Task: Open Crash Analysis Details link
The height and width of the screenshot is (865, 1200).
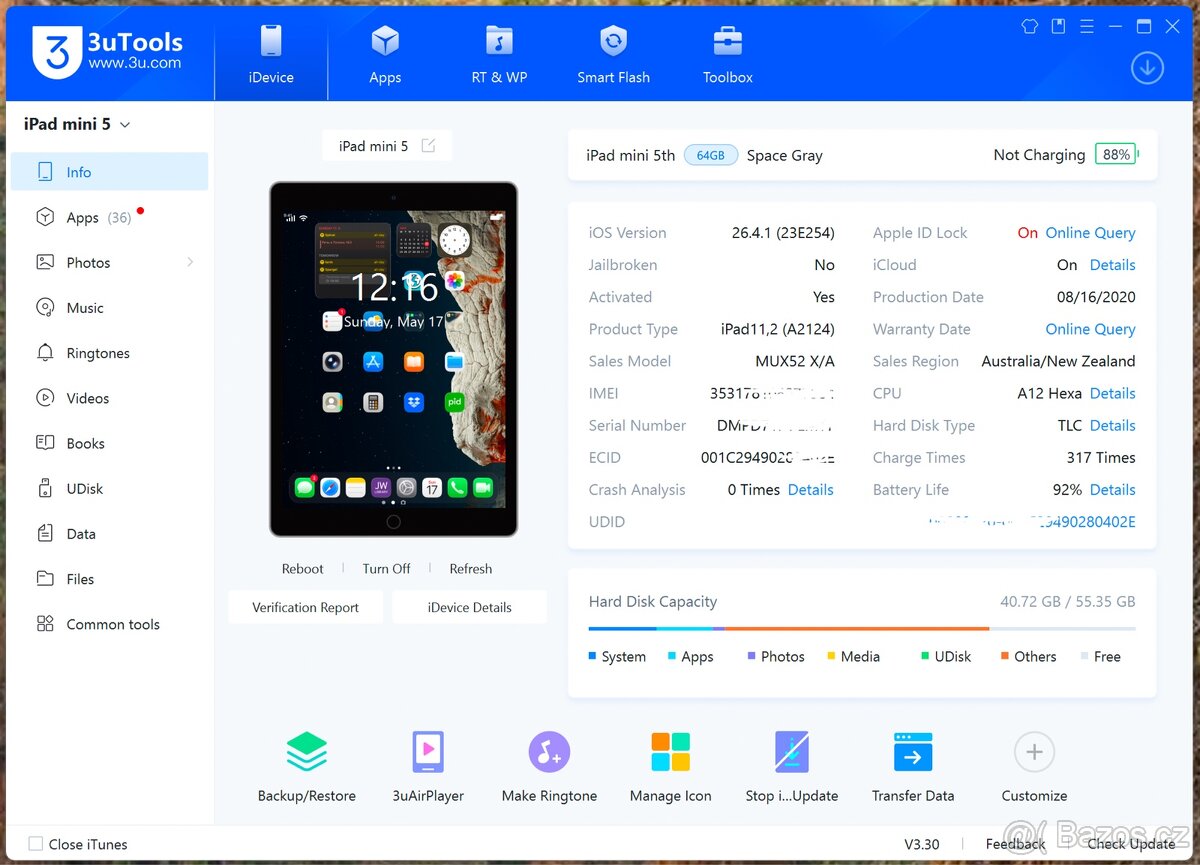Action: pos(810,489)
